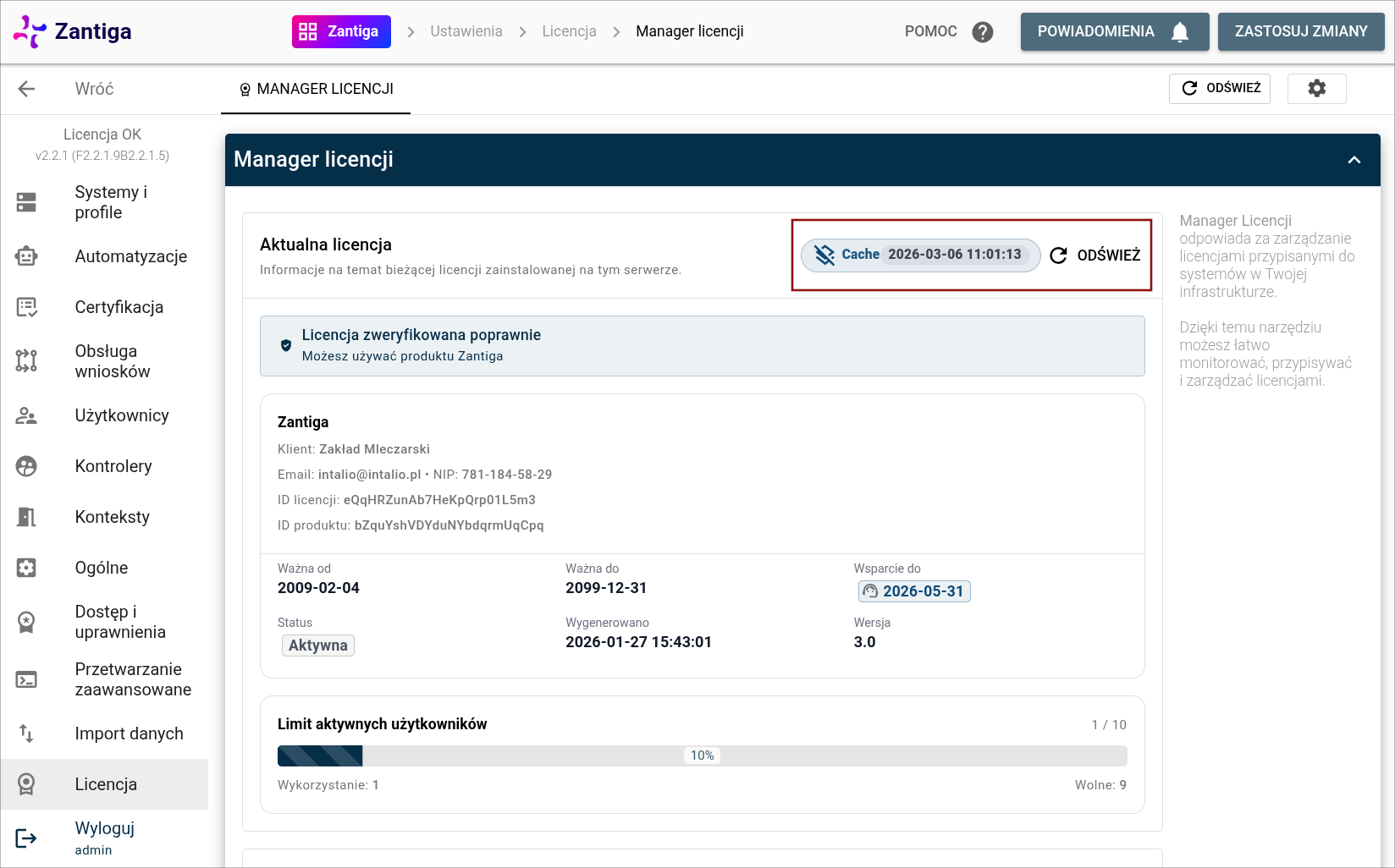The image size is (1395, 868).
Task: Open the Zantiga app switcher button
Action: coord(341,32)
